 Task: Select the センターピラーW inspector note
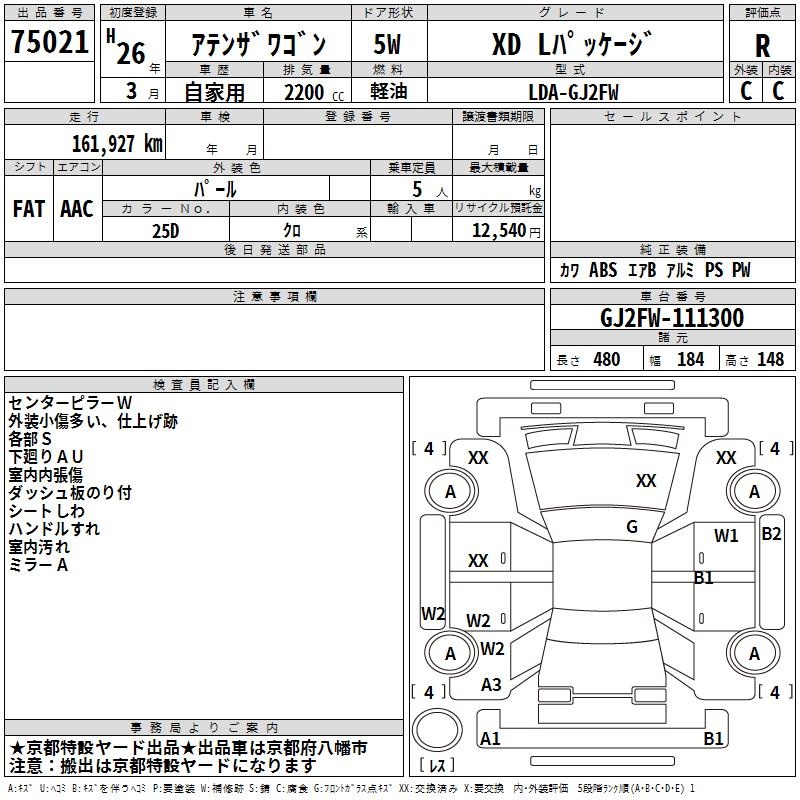coord(70,403)
